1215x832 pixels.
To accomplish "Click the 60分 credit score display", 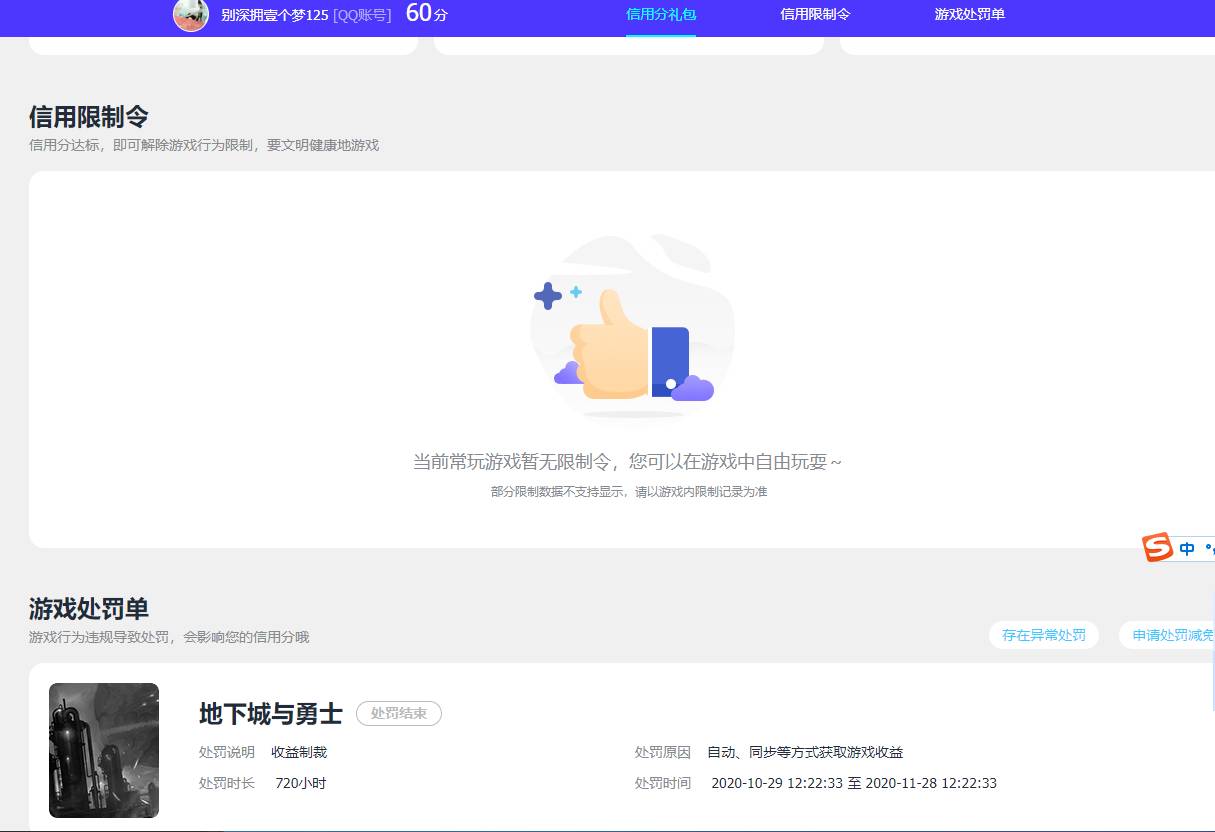I will coord(427,15).
